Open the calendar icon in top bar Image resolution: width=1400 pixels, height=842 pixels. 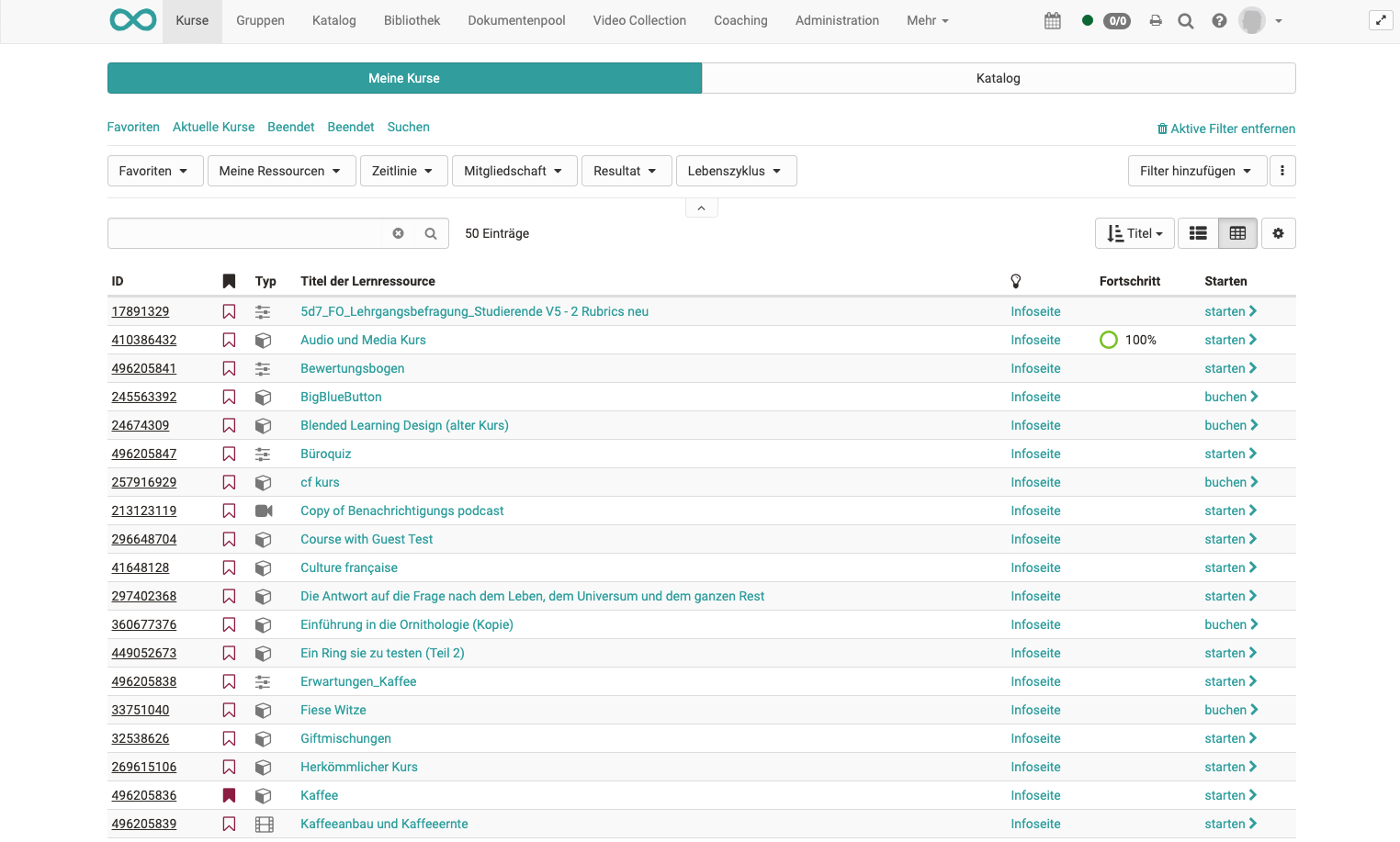click(x=1053, y=20)
